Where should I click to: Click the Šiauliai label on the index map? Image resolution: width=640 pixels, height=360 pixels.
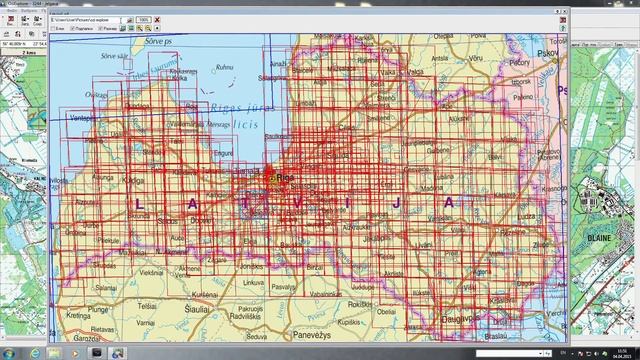(x=196, y=309)
